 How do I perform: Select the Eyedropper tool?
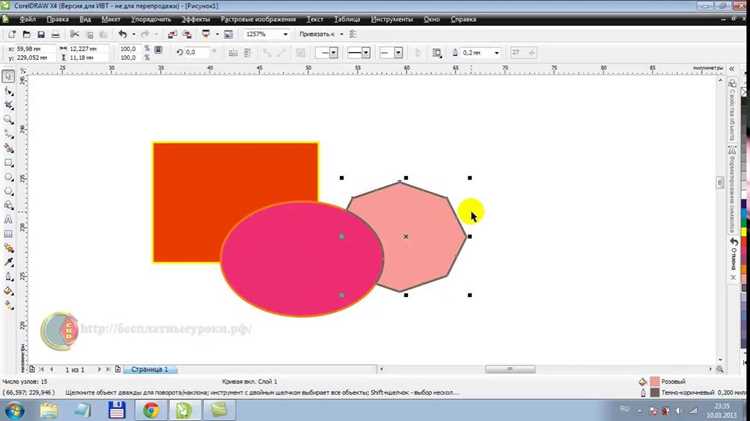[9, 262]
